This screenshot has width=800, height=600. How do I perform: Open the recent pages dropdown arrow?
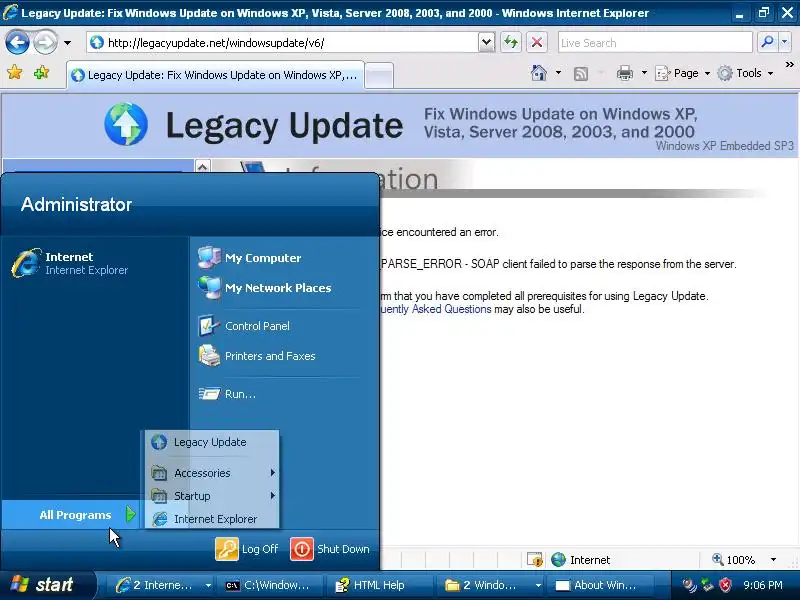[67, 43]
